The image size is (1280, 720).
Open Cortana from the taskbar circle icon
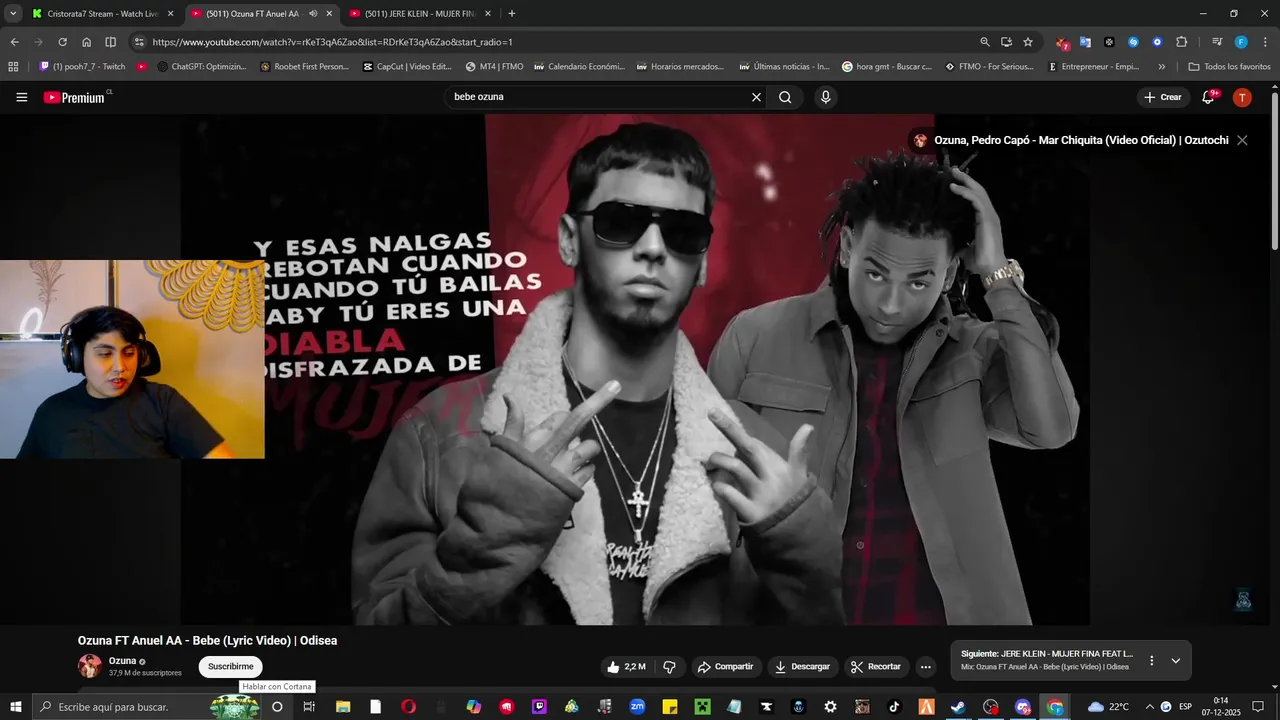pyautogui.click(x=277, y=707)
